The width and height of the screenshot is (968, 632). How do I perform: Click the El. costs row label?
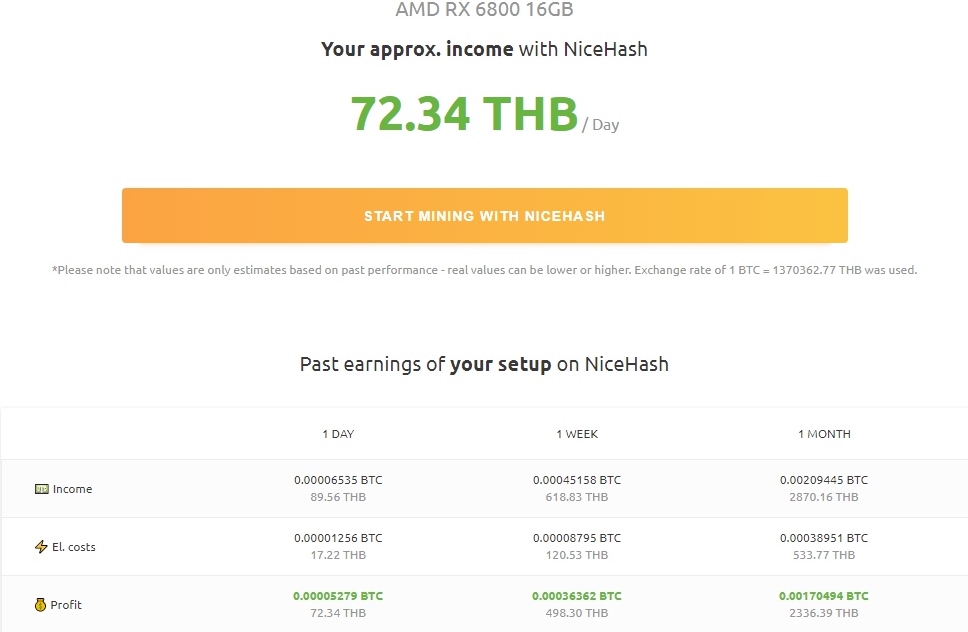click(73, 547)
